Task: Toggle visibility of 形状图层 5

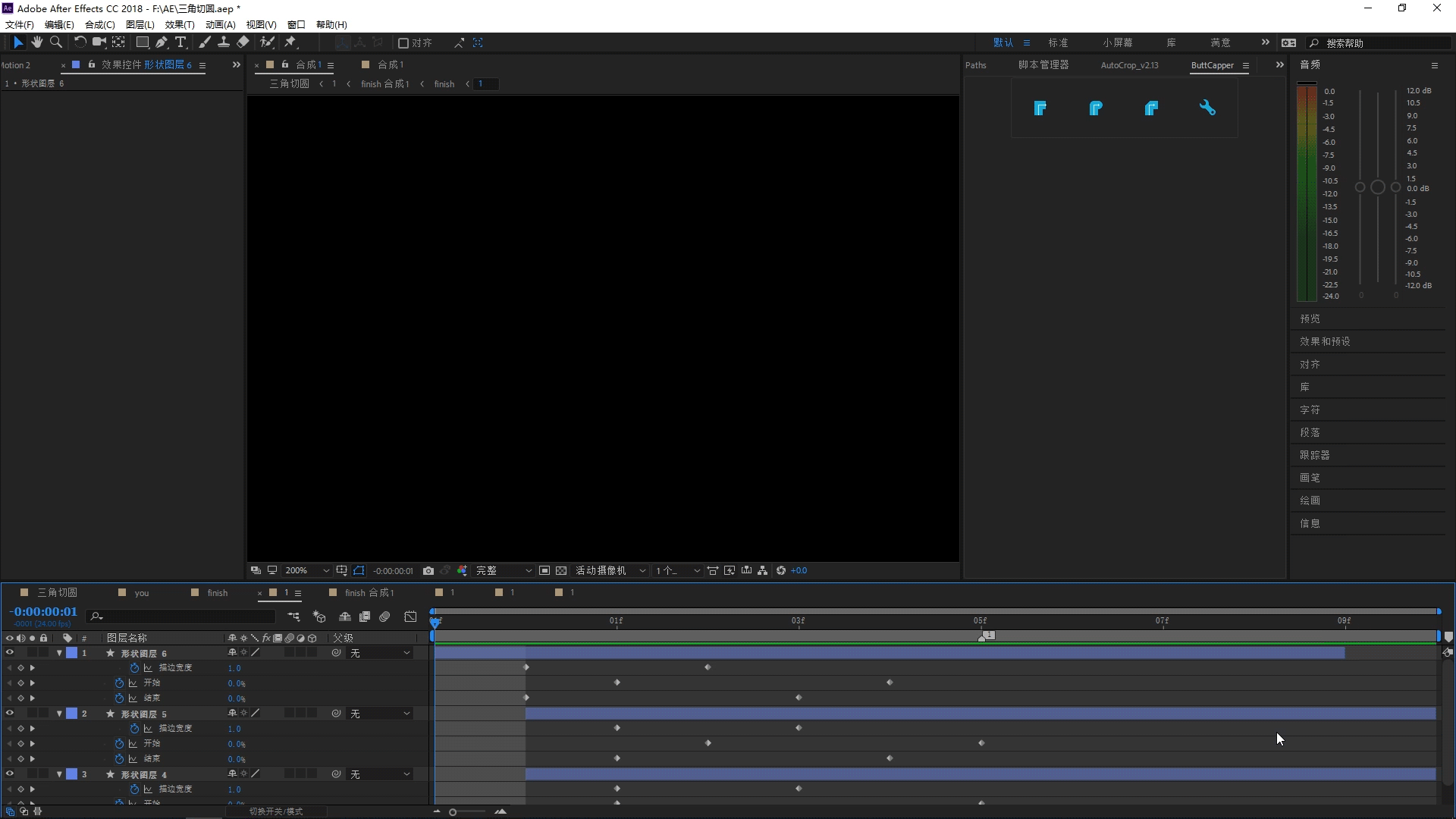Action: click(10, 714)
